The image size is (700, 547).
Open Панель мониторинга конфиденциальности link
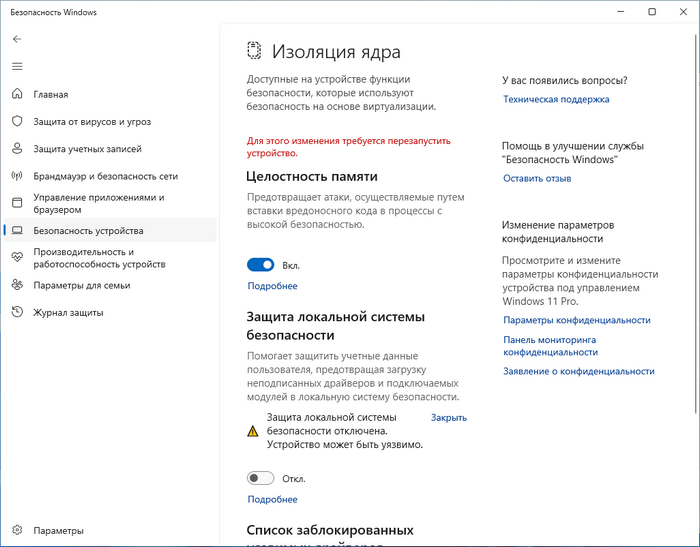(550, 345)
